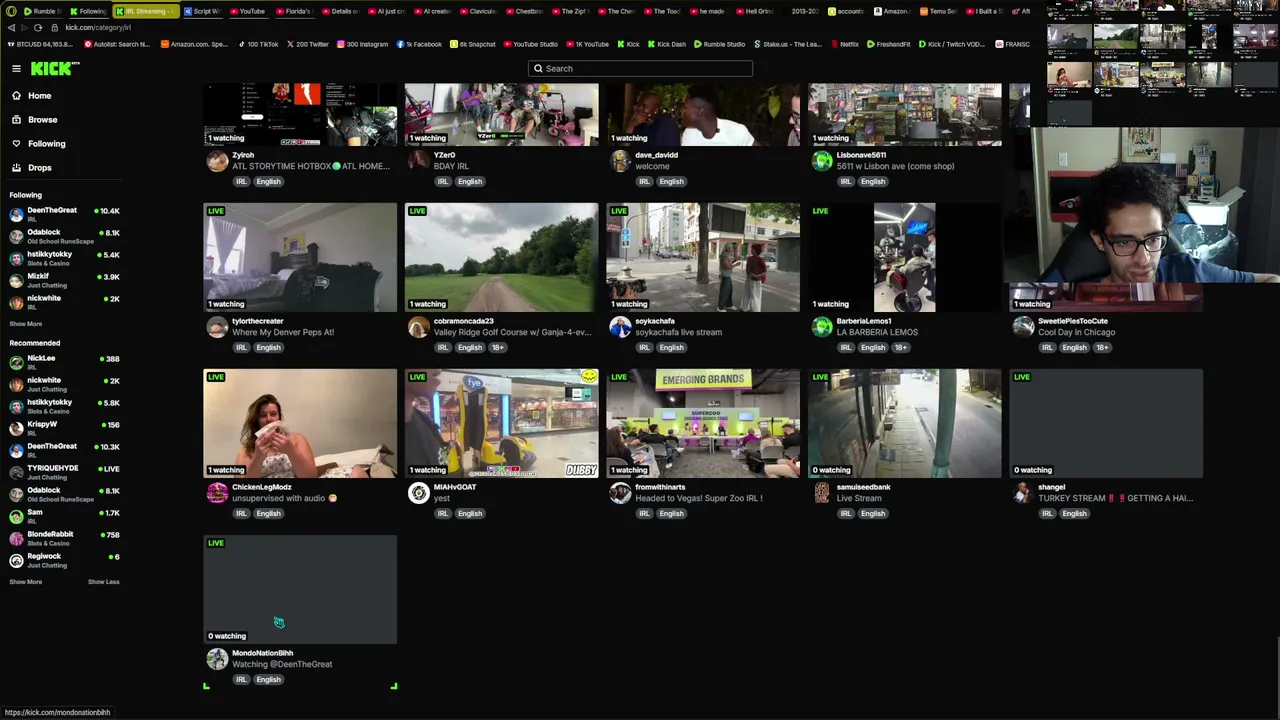Select the English tag under soykachafa
This screenshot has width=1280, height=720.
click(x=671, y=348)
